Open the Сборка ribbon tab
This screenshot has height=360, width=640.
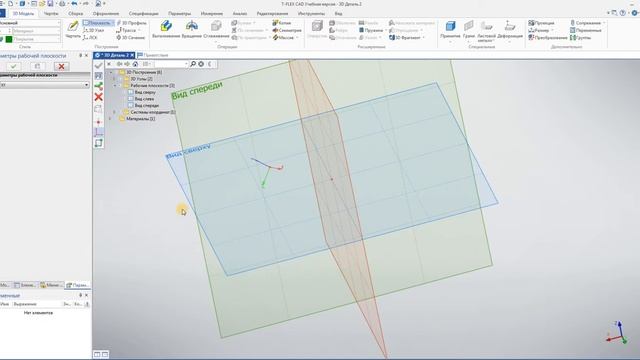76,13
